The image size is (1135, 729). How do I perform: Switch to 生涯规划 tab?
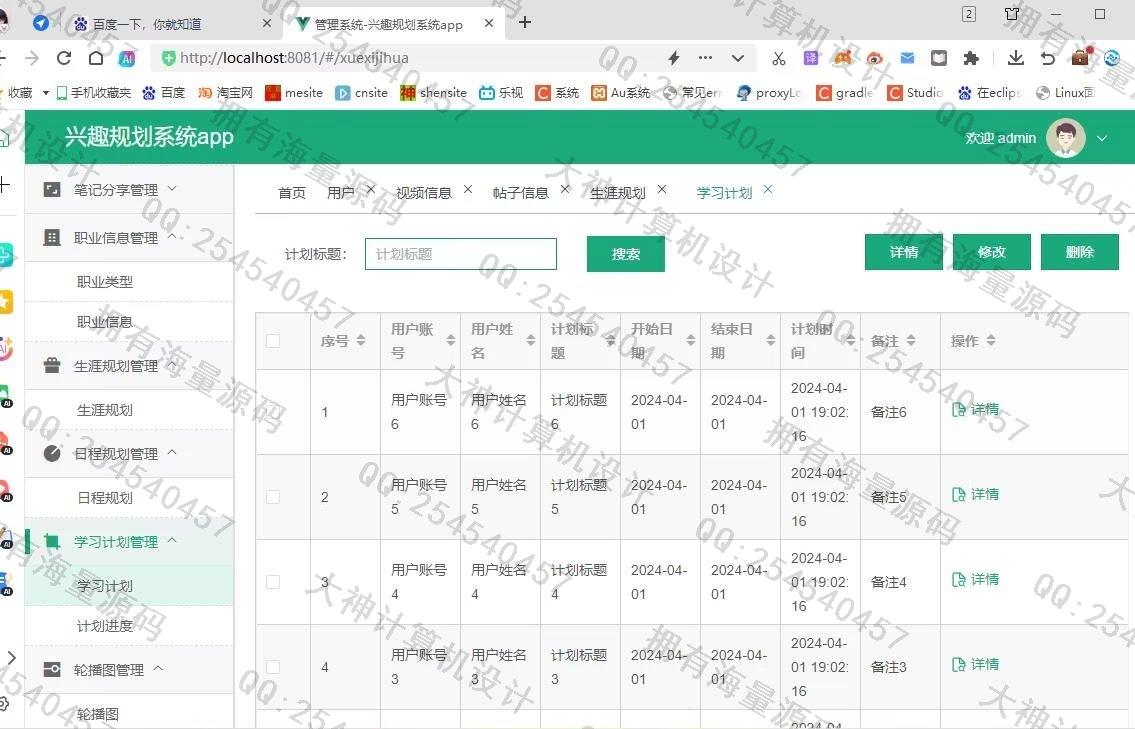[617, 193]
